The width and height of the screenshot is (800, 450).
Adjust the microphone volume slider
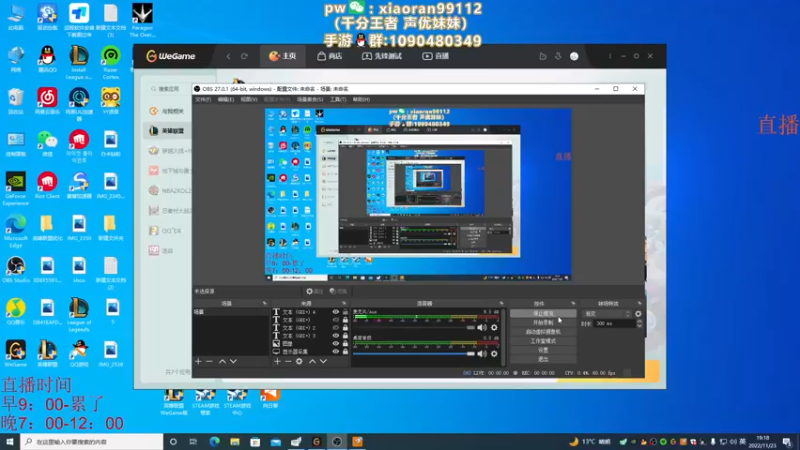coord(414,328)
